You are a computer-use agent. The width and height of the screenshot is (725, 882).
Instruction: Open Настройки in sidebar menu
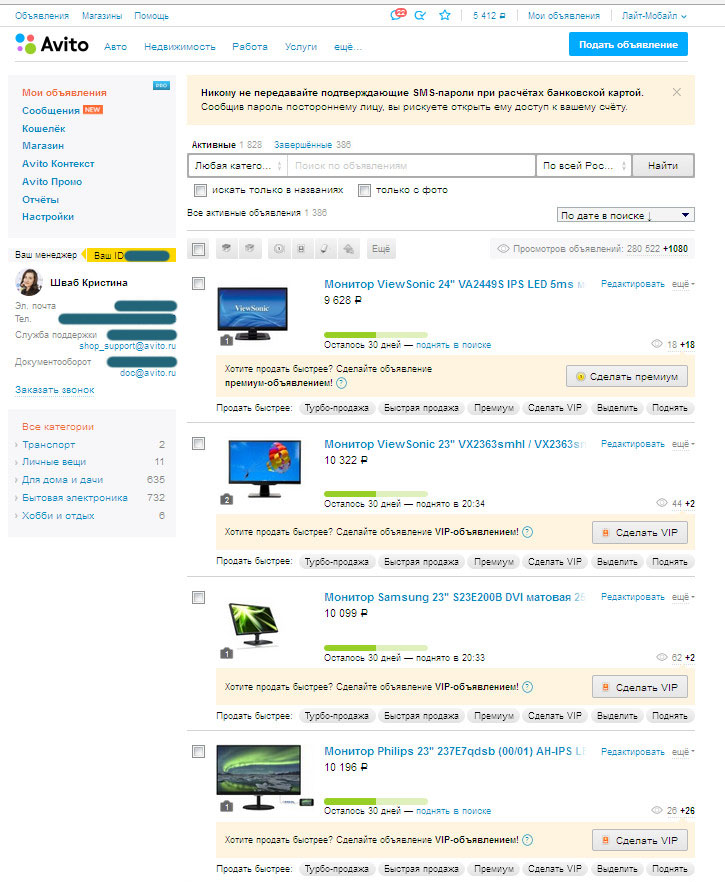pyautogui.click(x=48, y=217)
